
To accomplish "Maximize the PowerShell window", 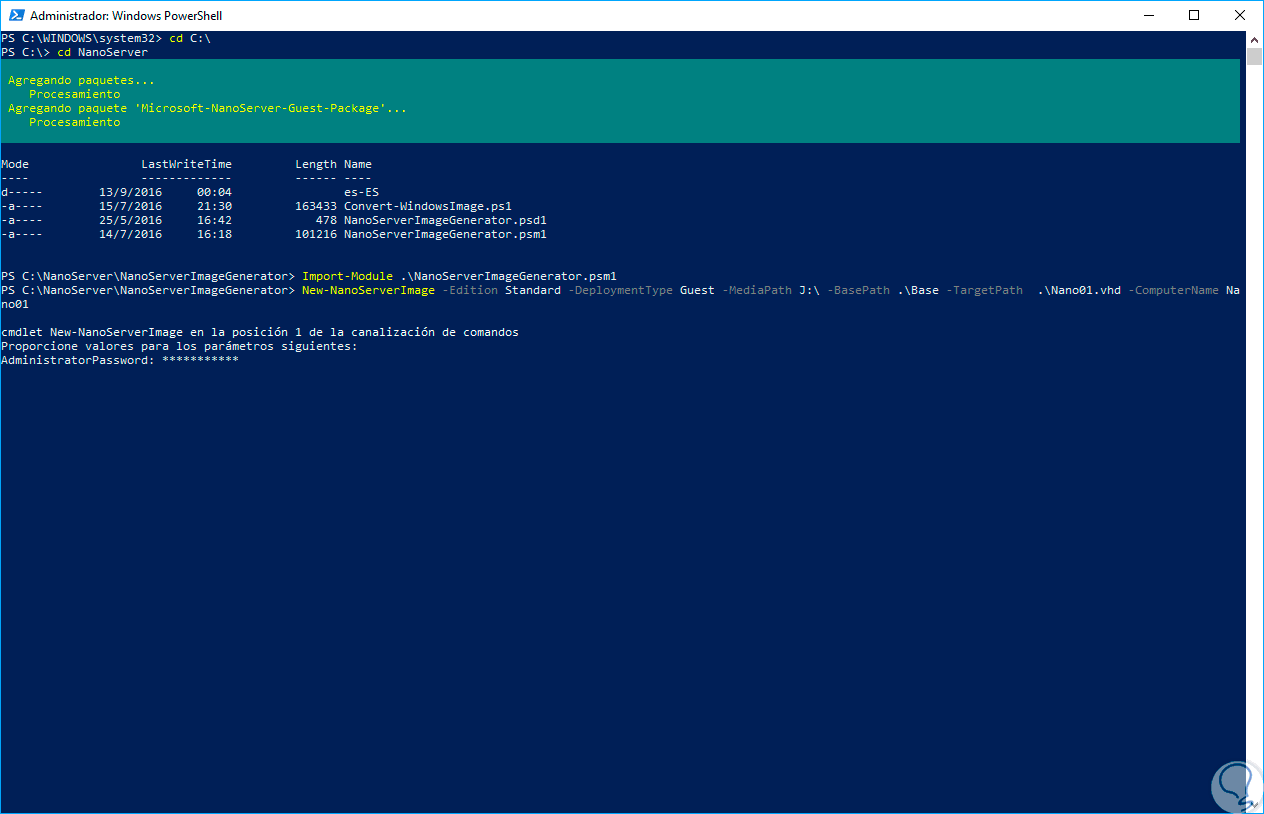I will click(1194, 15).
